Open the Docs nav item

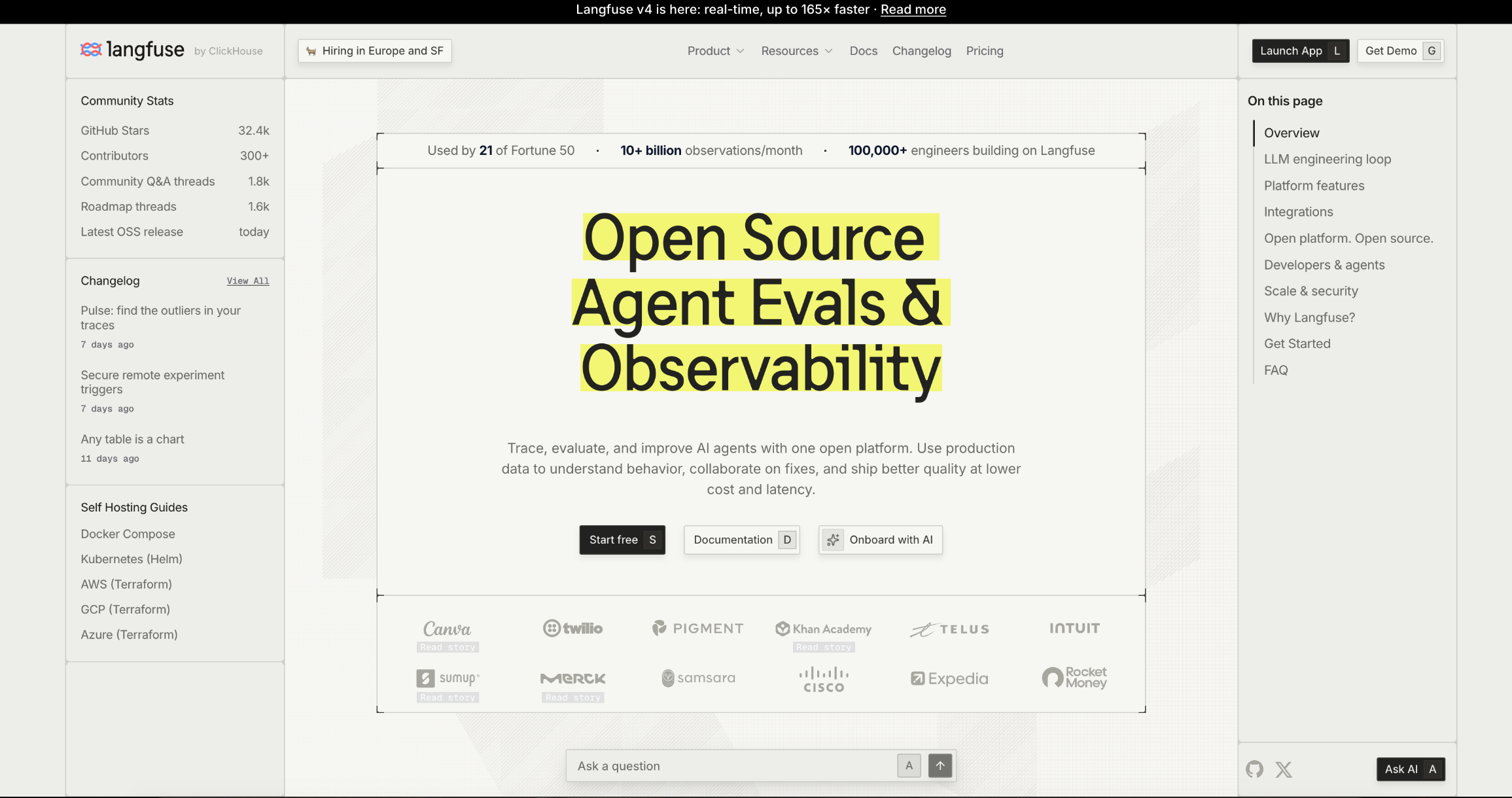[x=864, y=51]
